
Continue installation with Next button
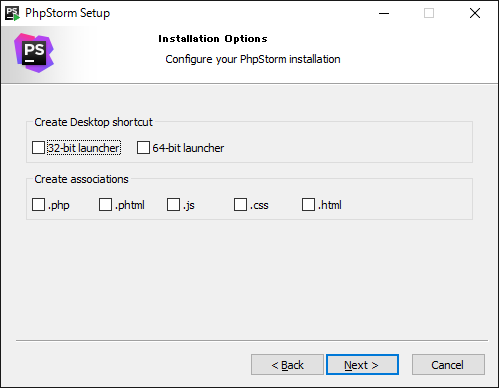click(362, 365)
